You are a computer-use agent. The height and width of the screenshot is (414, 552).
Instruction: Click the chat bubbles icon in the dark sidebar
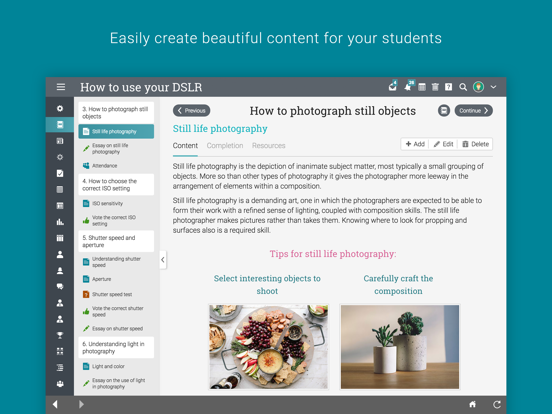pyautogui.click(x=60, y=287)
